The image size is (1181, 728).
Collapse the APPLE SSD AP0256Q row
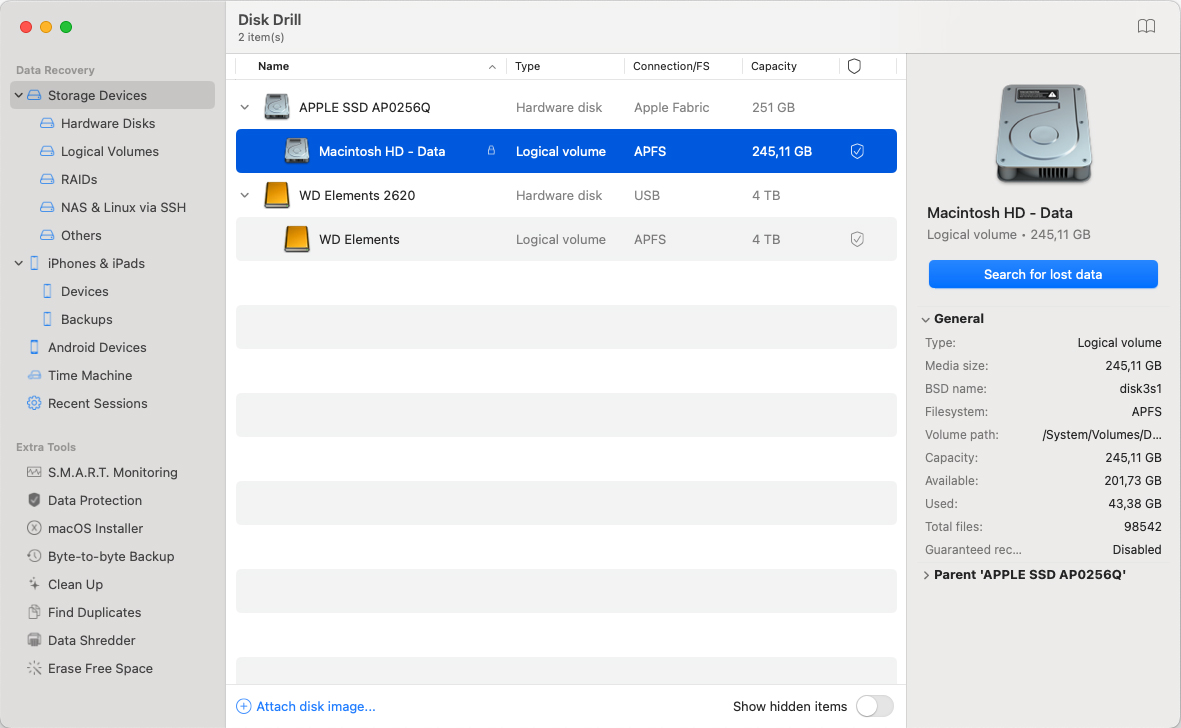tap(245, 108)
